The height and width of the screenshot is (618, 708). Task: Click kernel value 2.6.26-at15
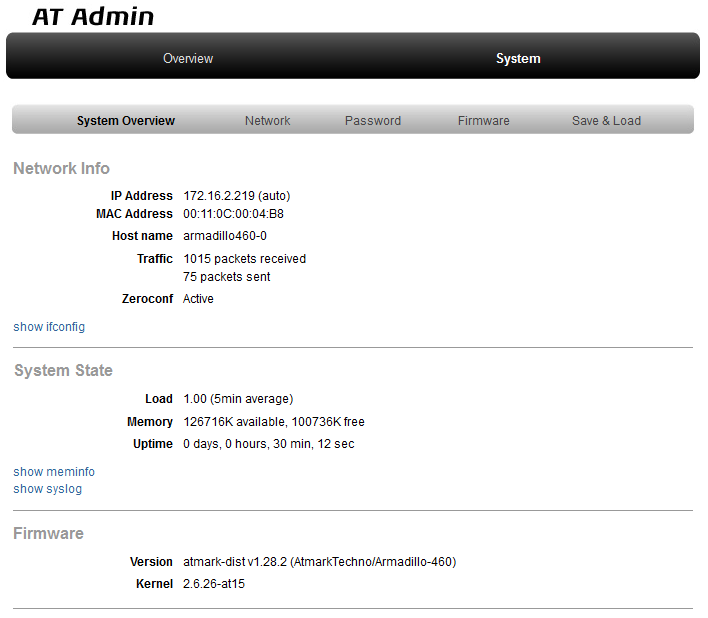coord(214,584)
